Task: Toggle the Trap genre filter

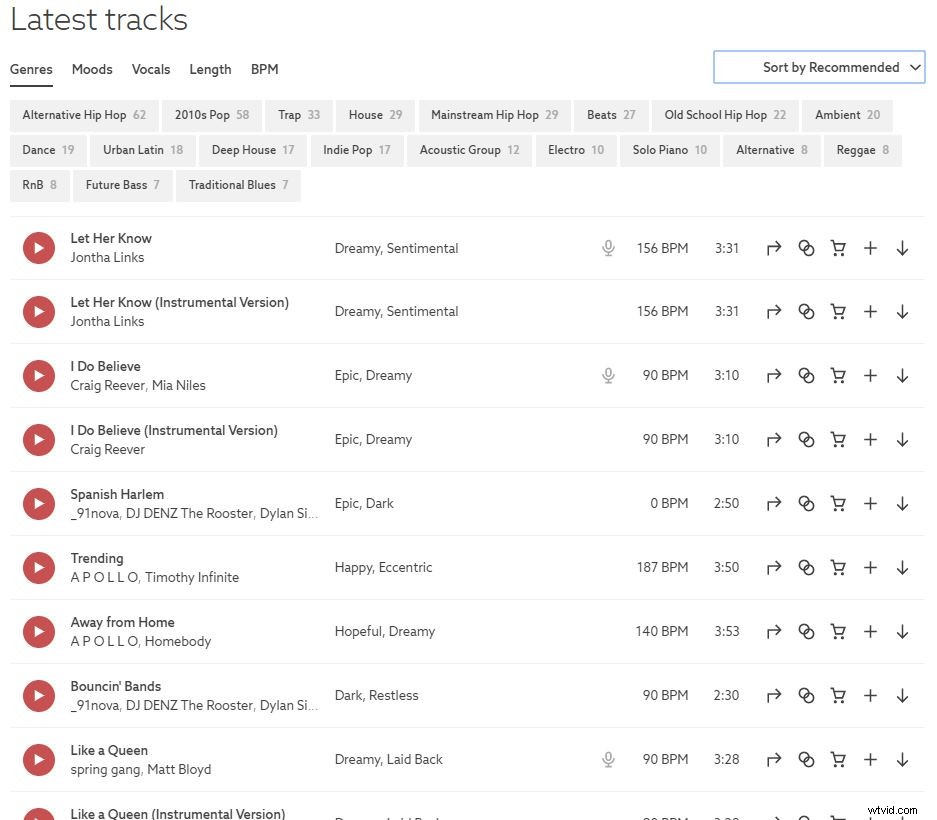Action: [299, 115]
